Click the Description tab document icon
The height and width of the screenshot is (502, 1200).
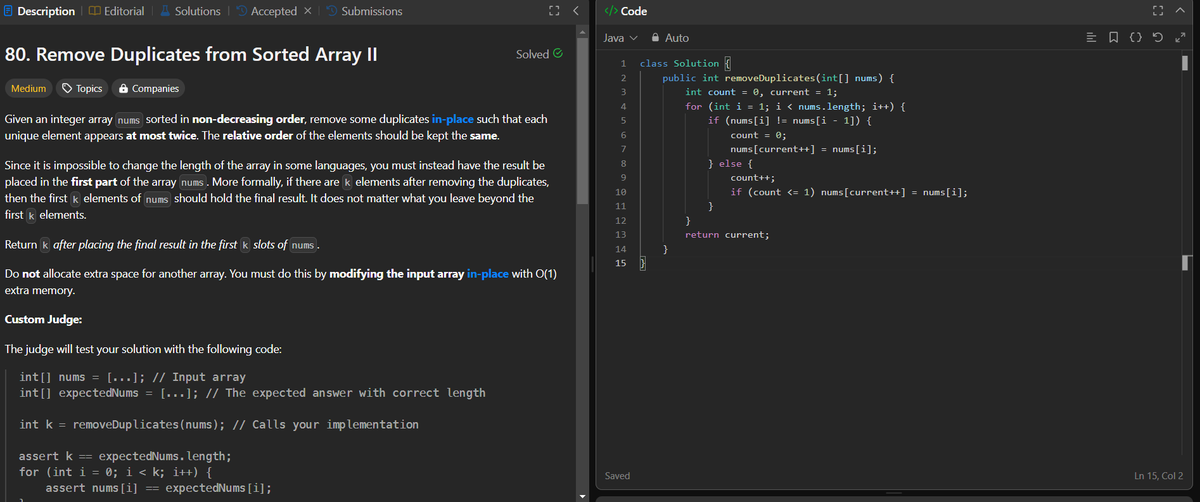coord(10,11)
